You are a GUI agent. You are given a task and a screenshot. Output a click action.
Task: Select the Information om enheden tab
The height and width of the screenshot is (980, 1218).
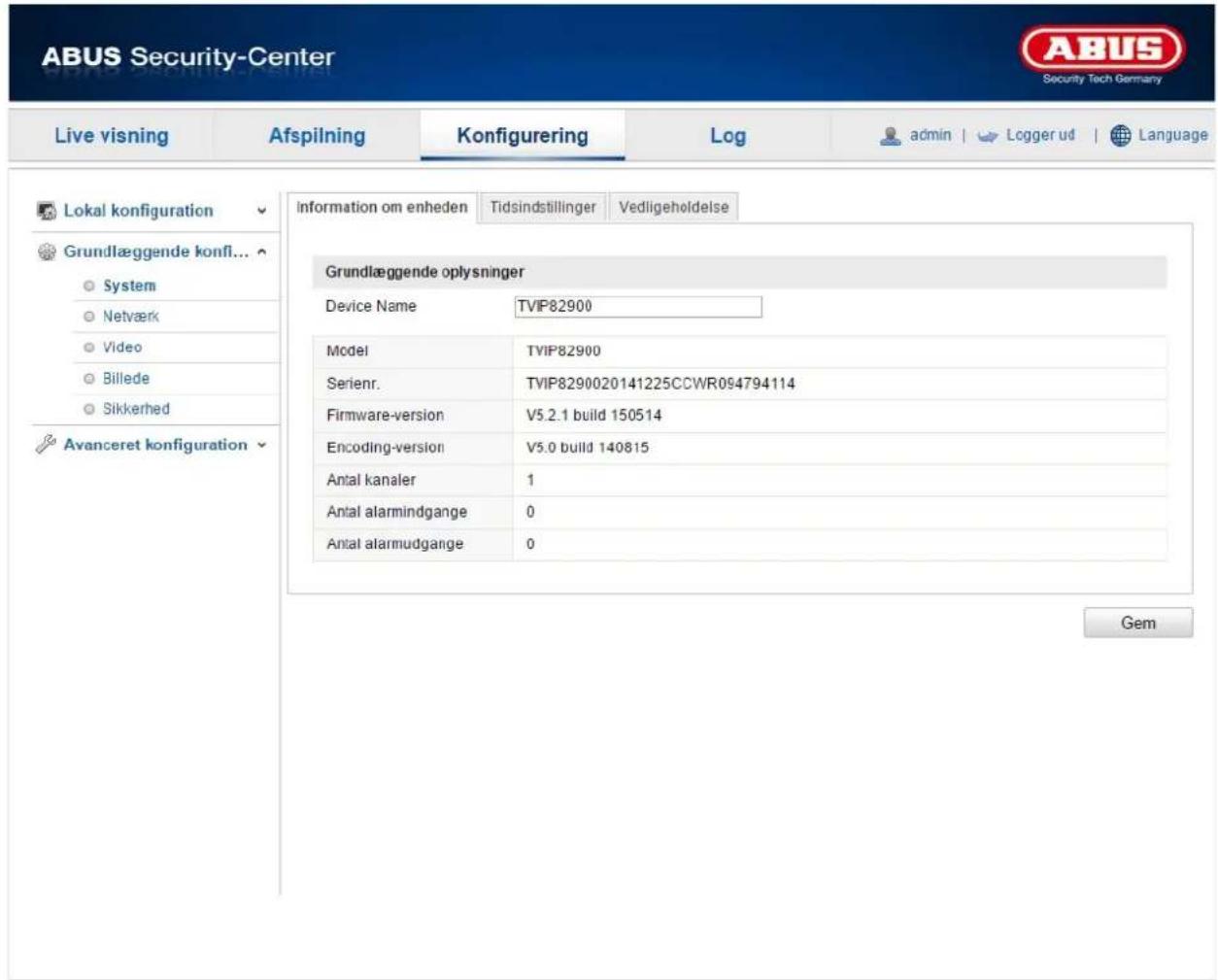coord(382,207)
